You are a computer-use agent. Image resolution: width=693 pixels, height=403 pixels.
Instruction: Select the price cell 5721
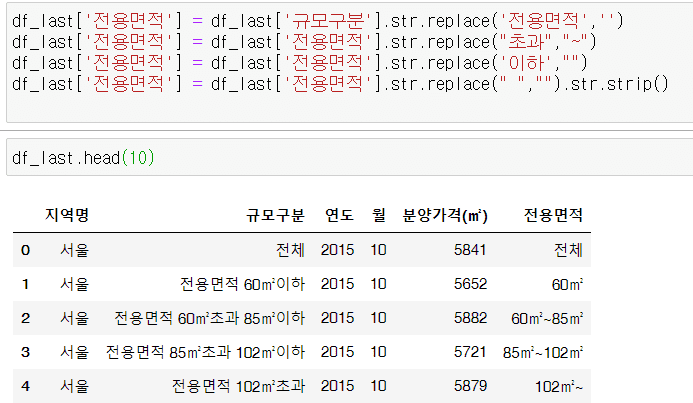click(x=470, y=352)
